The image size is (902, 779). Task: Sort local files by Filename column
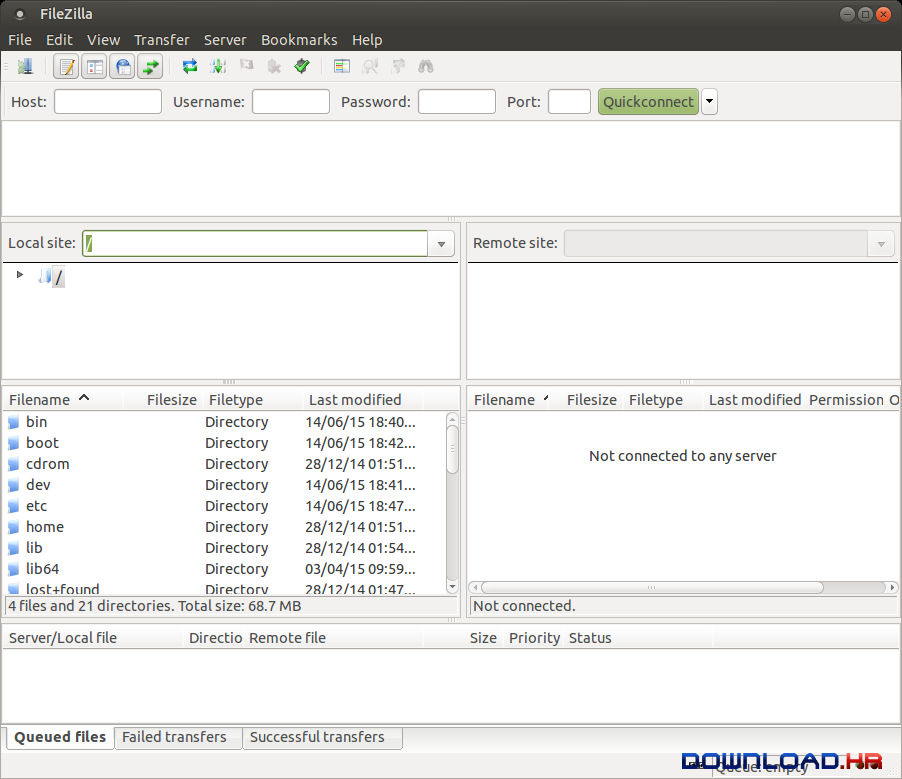coord(62,400)
